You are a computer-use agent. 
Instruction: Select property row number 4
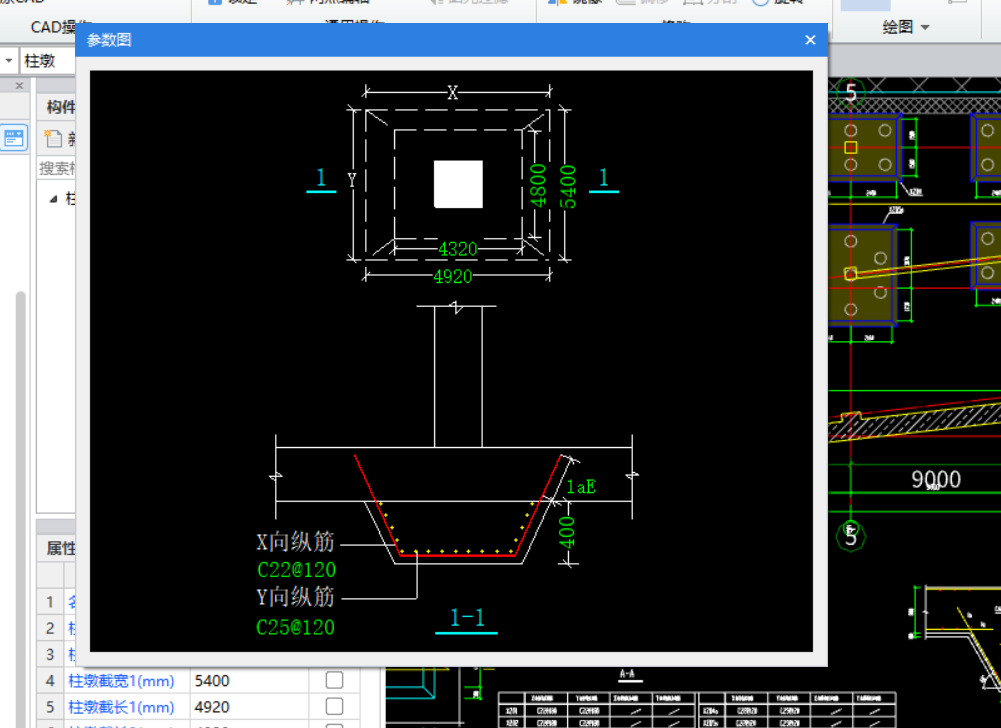(50, 681)
